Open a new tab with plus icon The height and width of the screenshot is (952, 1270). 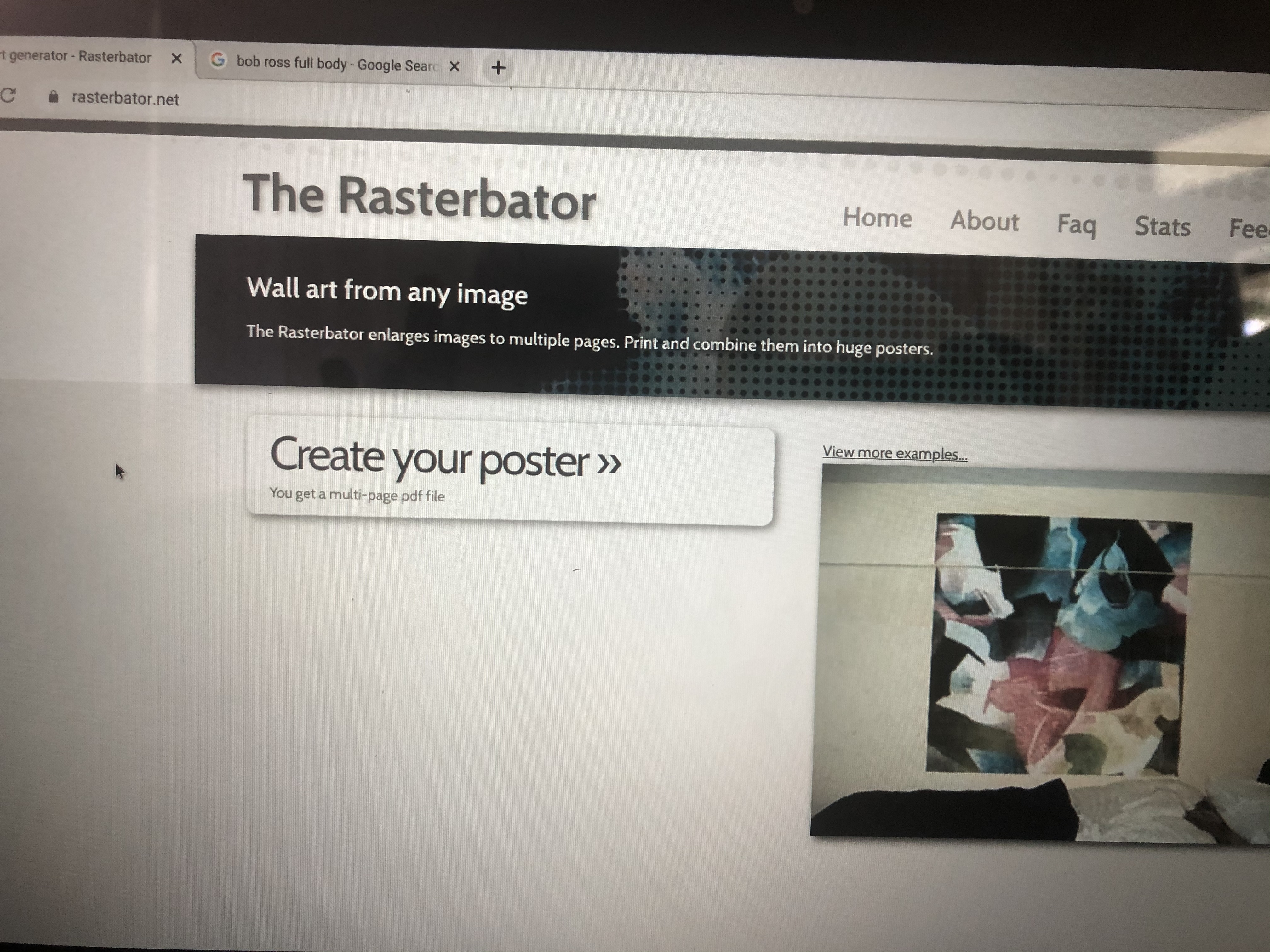pyautogui.click(x=498, y=68)
